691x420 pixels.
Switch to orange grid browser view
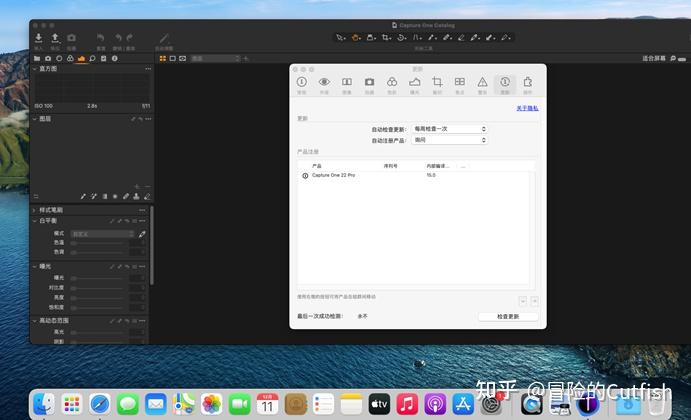coord(163,58)
